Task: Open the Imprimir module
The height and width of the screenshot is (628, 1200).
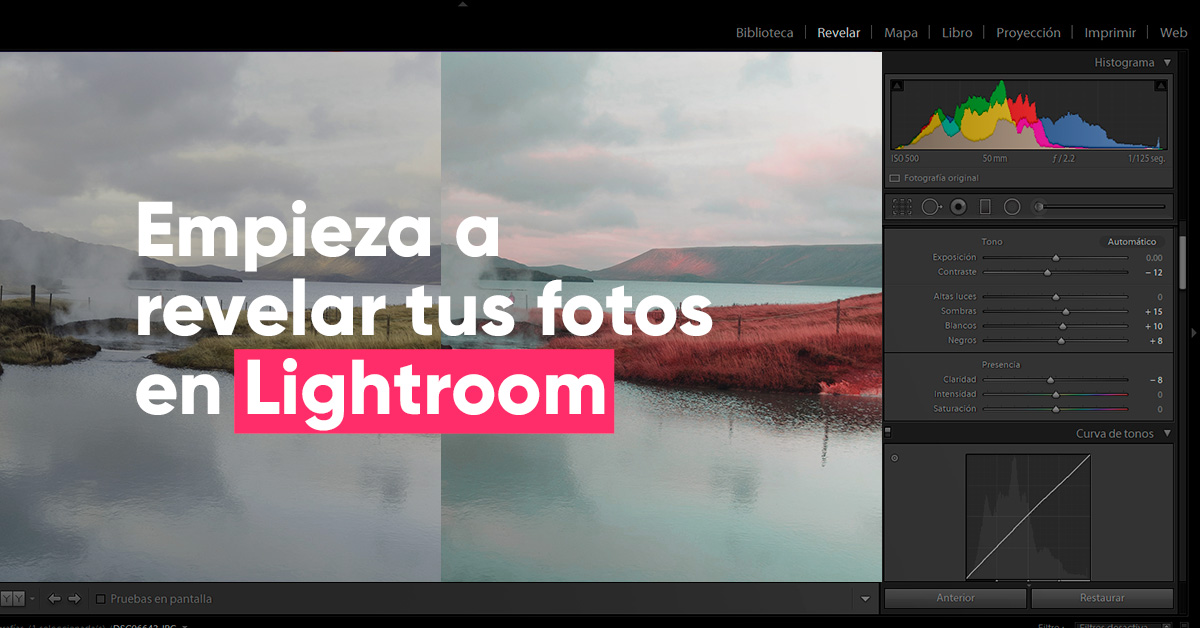Action: pyautogui.click(x=1110, y=33)
